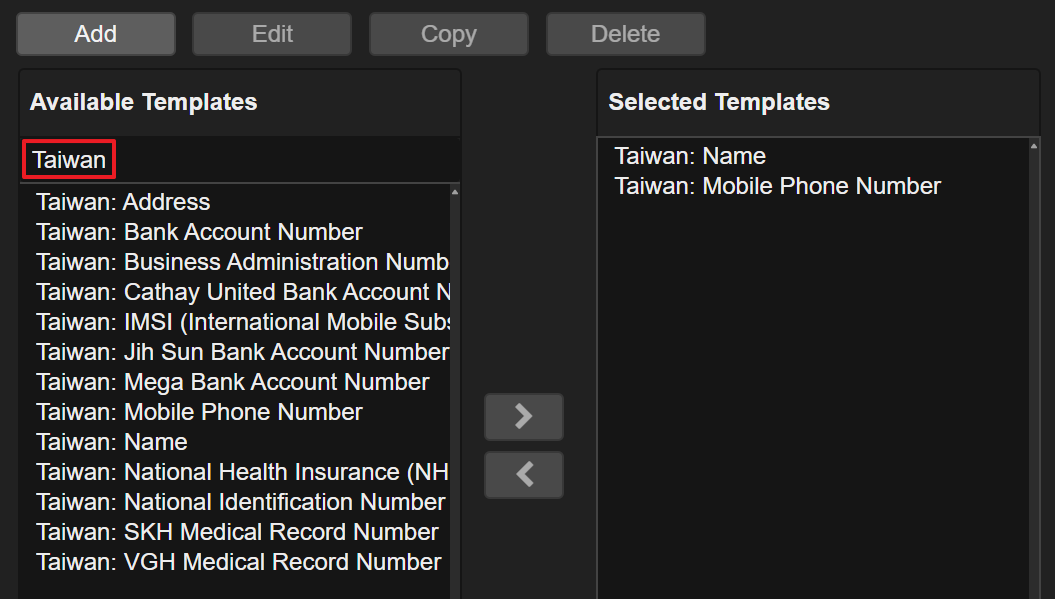The width and height of the screenshot is (1055, 599).
Task: Select Taiwan: SKH Medical Record Number
Action: [237, 532]
